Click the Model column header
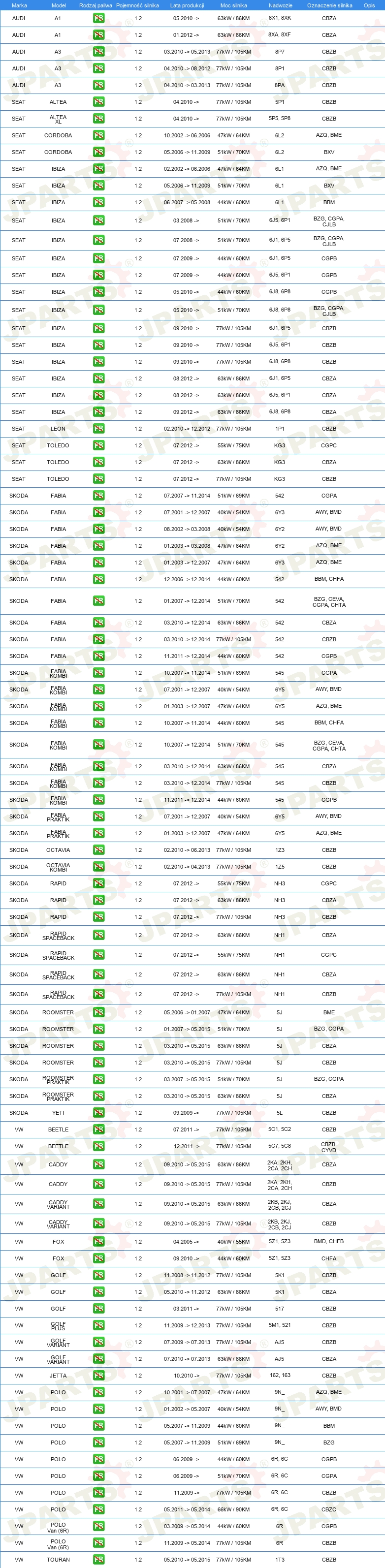This screenshot has width=385, height=1568. pos(59,5)
